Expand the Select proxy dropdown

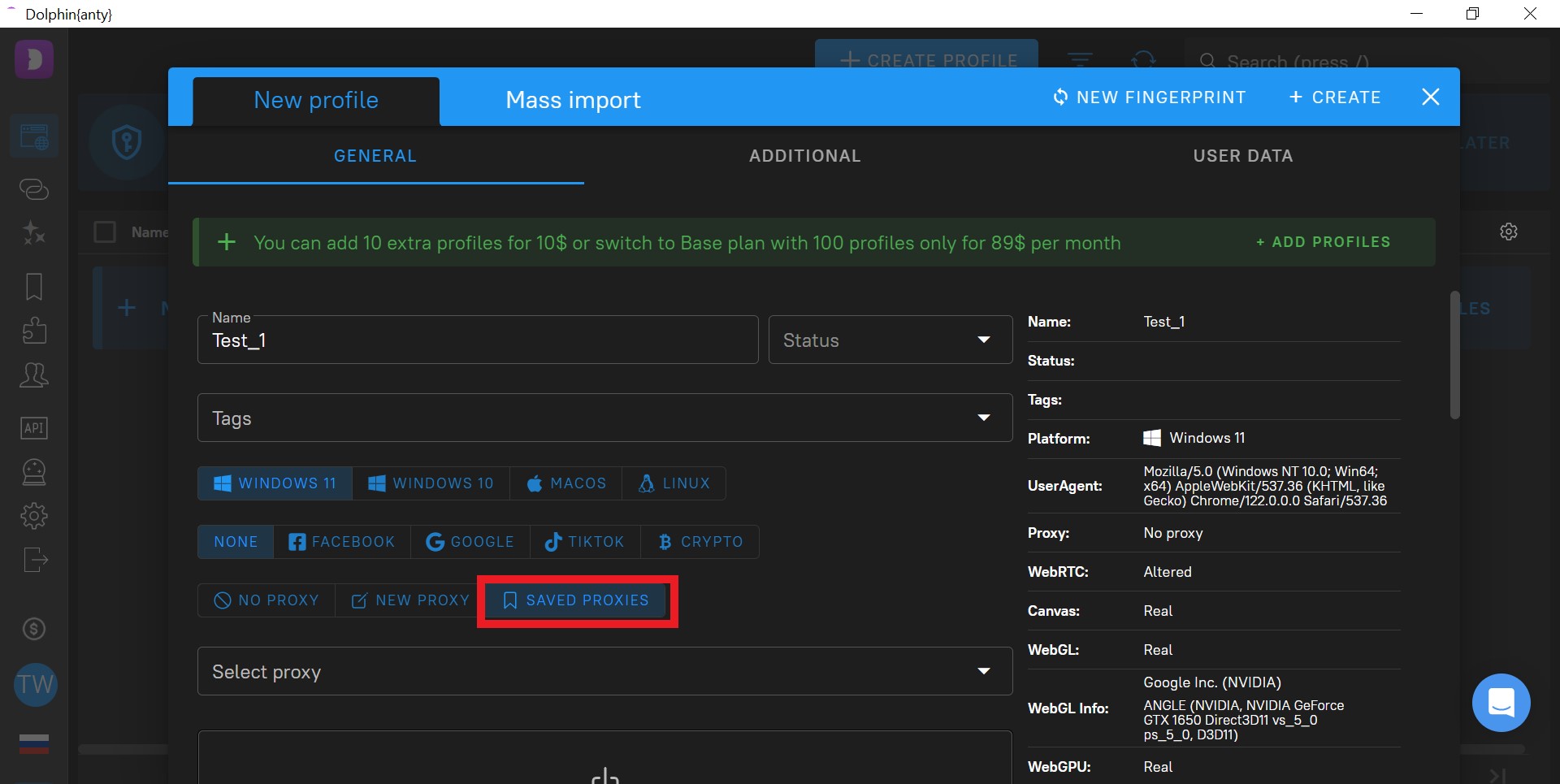click(604, 672)
